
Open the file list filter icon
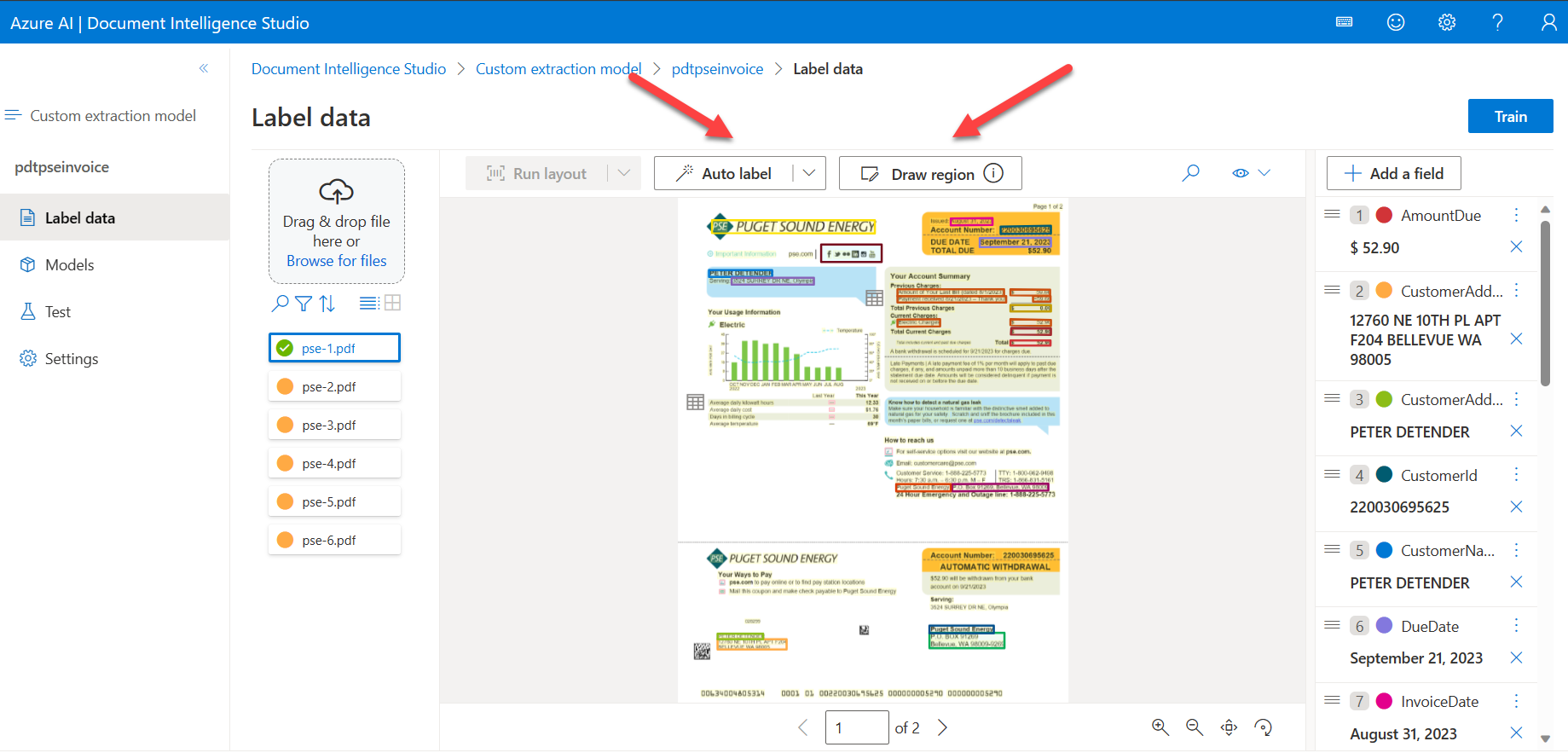pyautogui.click(x=304, y=303)
